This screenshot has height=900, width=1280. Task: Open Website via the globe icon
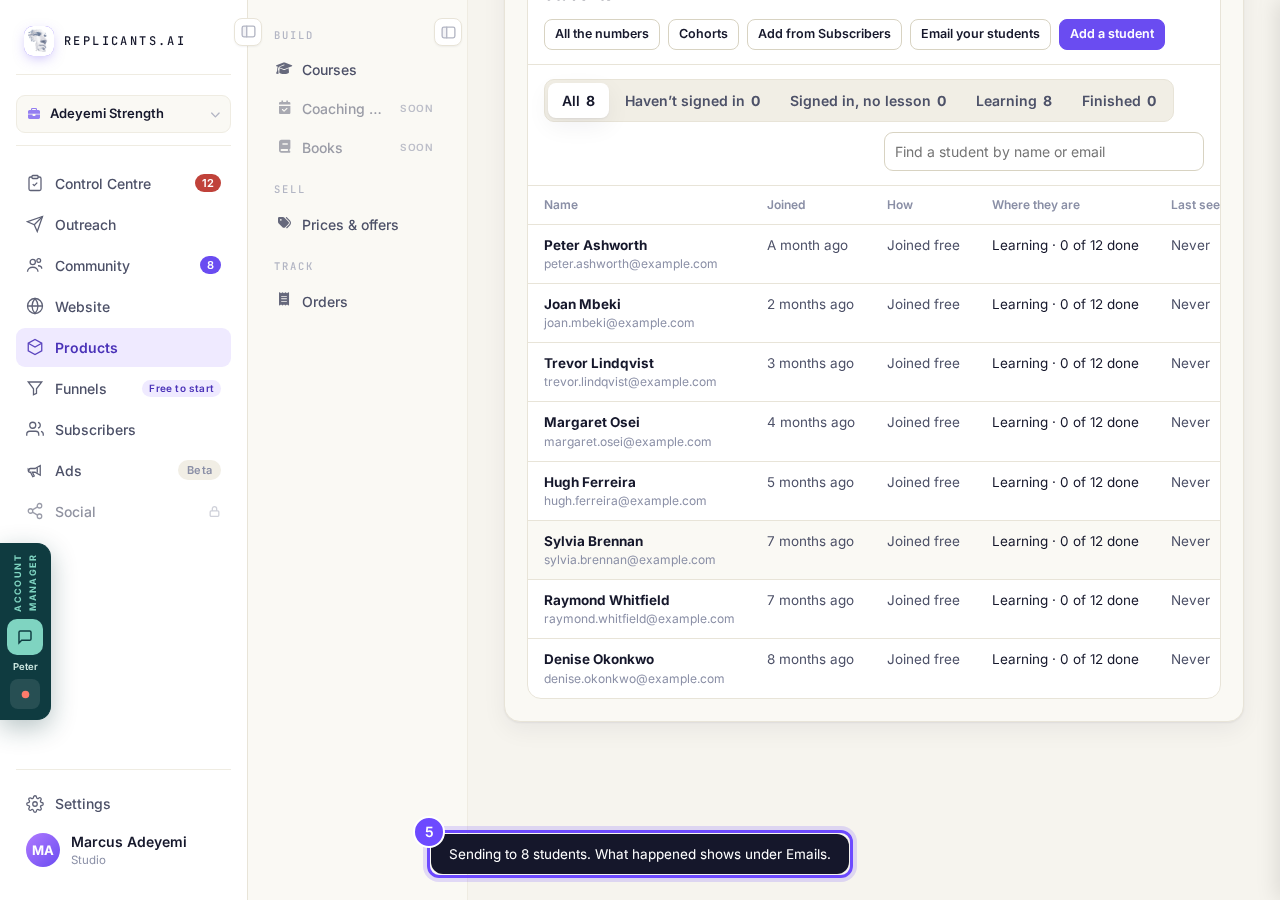coord(35,306)
